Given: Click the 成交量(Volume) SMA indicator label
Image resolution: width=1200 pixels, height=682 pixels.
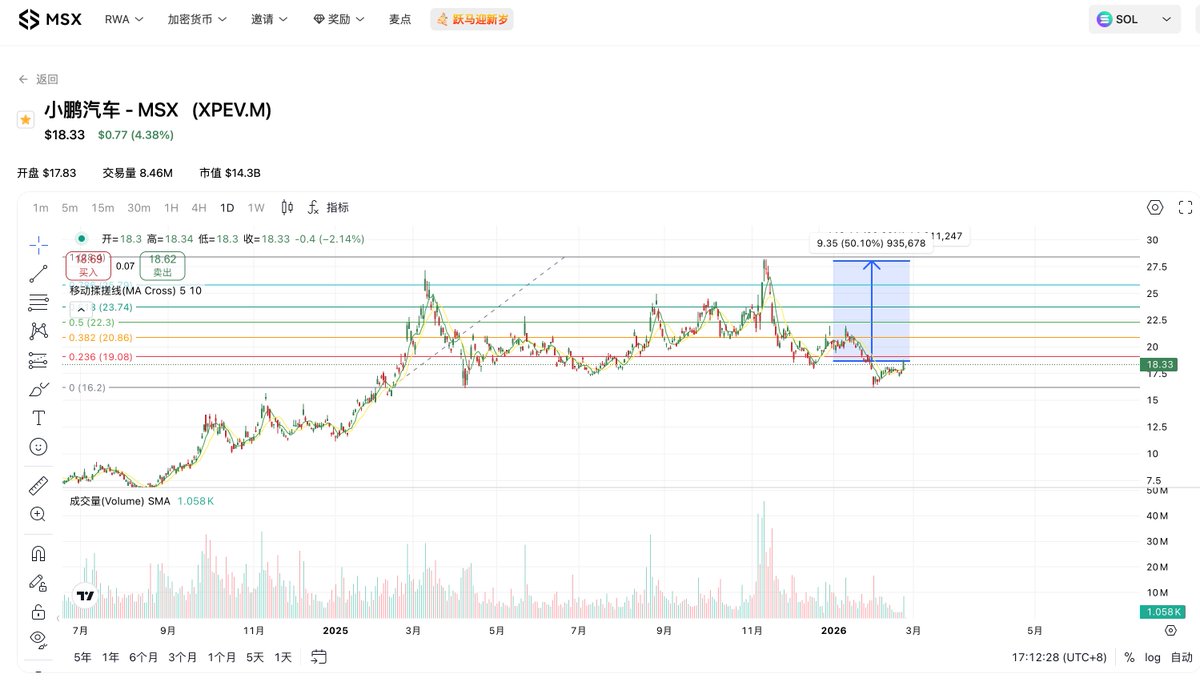Looking at the screenshot, I should pyautogui.click(x=120, y=500).
